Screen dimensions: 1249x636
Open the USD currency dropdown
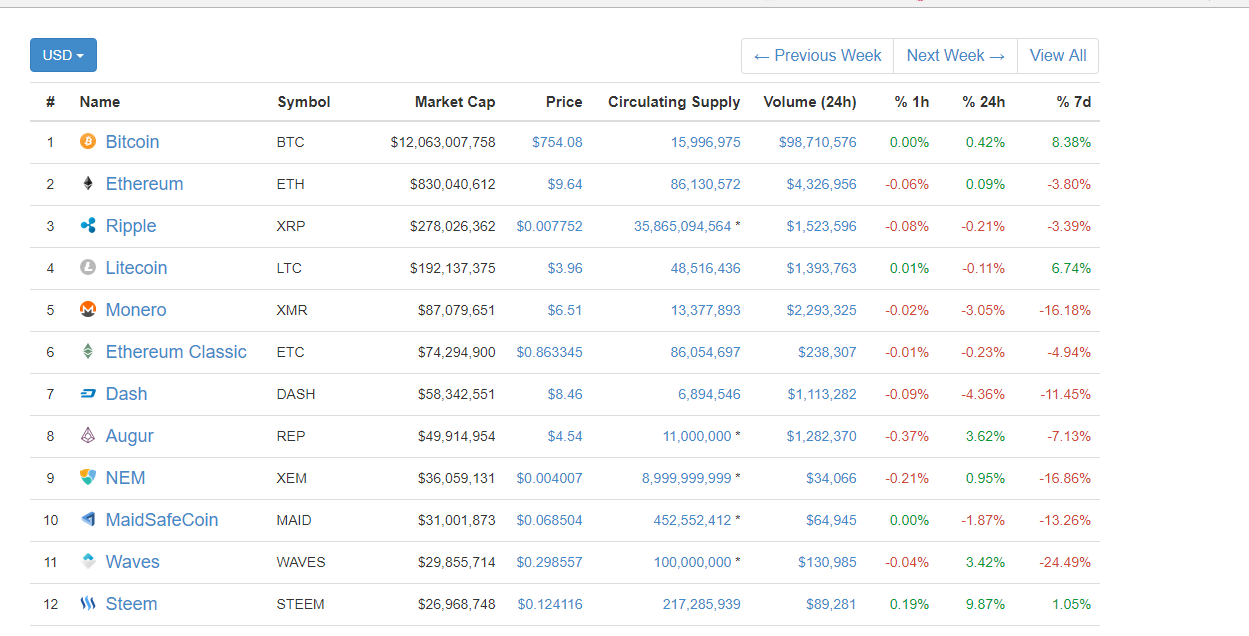point(63,55)
